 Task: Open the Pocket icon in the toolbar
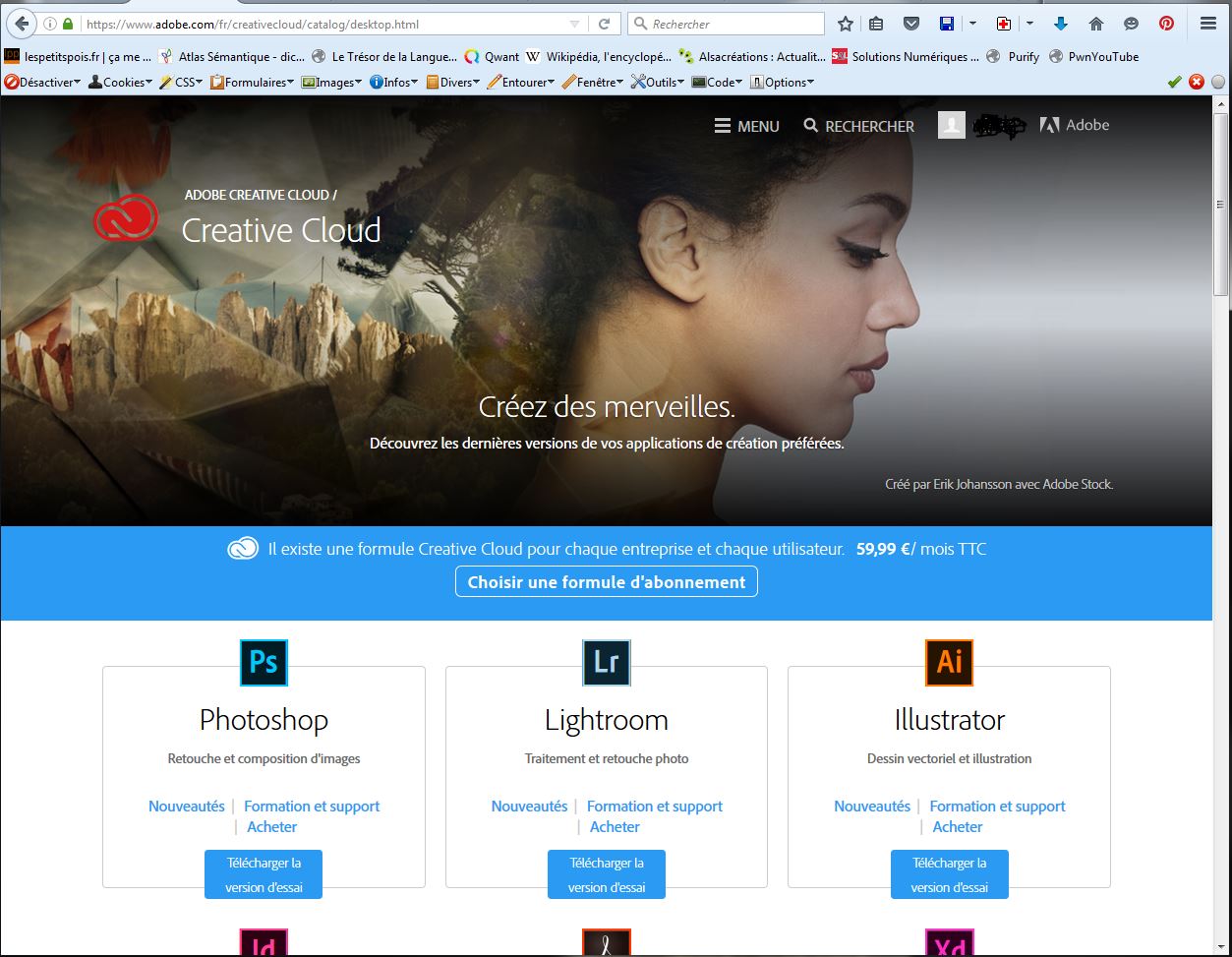point(910,24)
